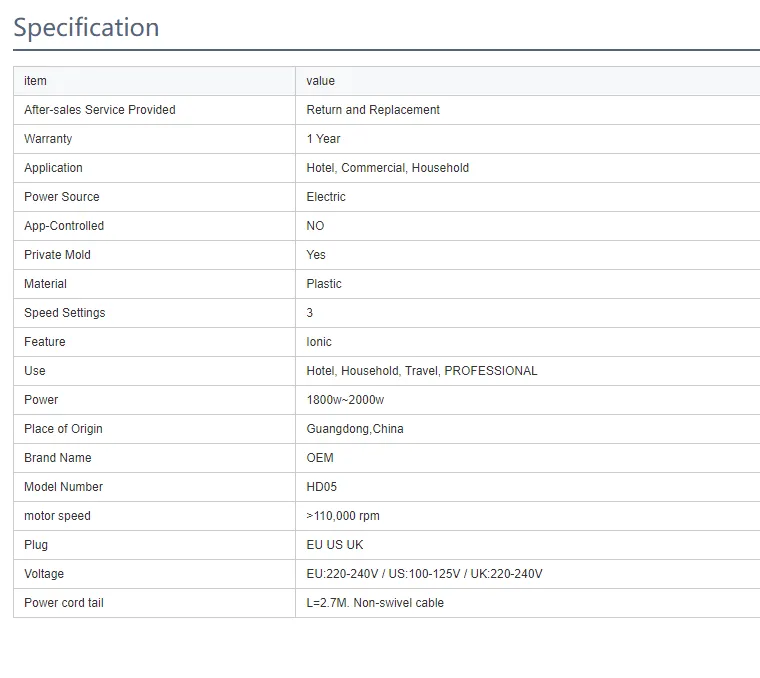Click the 'HD05' model number value
The image size is (760, 678).
321,487
